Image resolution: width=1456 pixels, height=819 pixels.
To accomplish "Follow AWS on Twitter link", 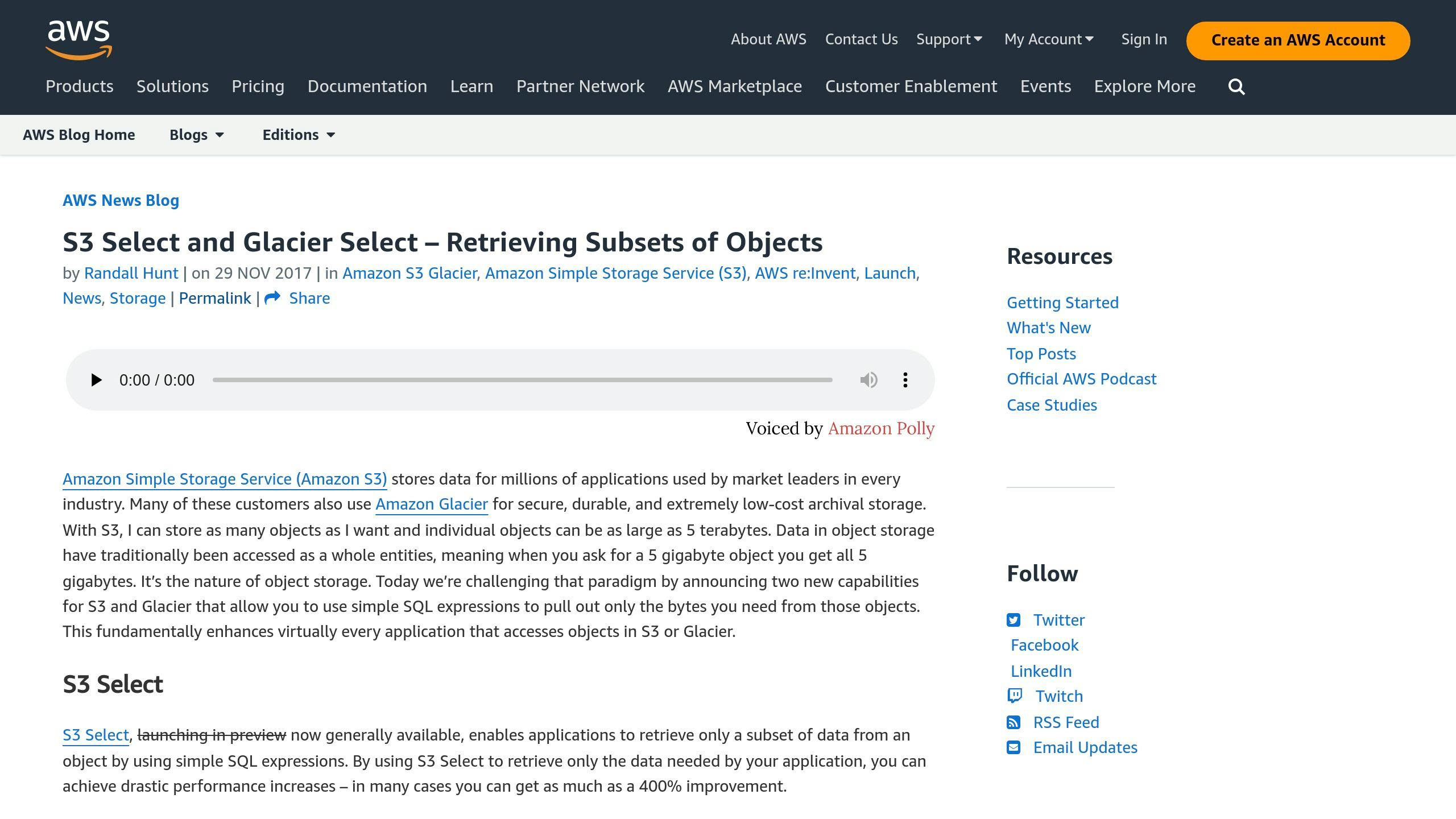I will click(x=1059, y=620).
